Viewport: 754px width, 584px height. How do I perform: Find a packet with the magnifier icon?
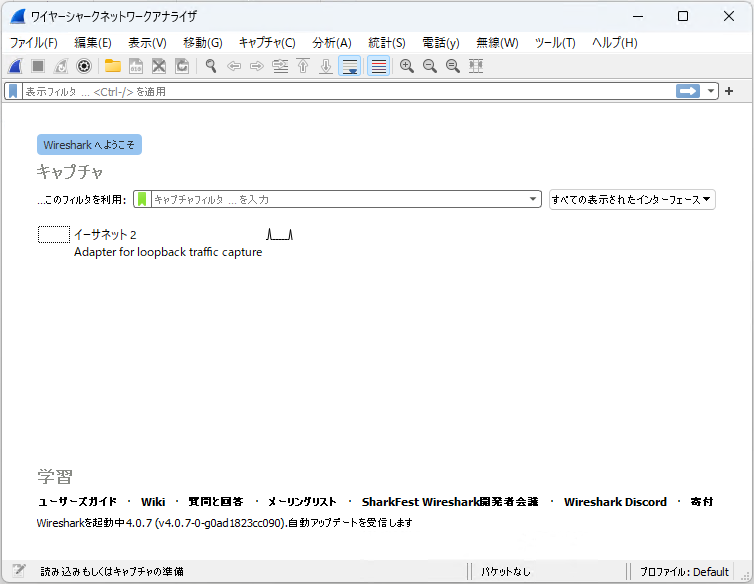[x=211, y=66]
